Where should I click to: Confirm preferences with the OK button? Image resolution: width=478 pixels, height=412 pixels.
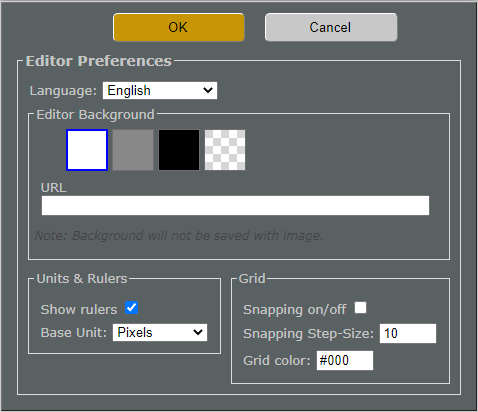tap(179, 27)
